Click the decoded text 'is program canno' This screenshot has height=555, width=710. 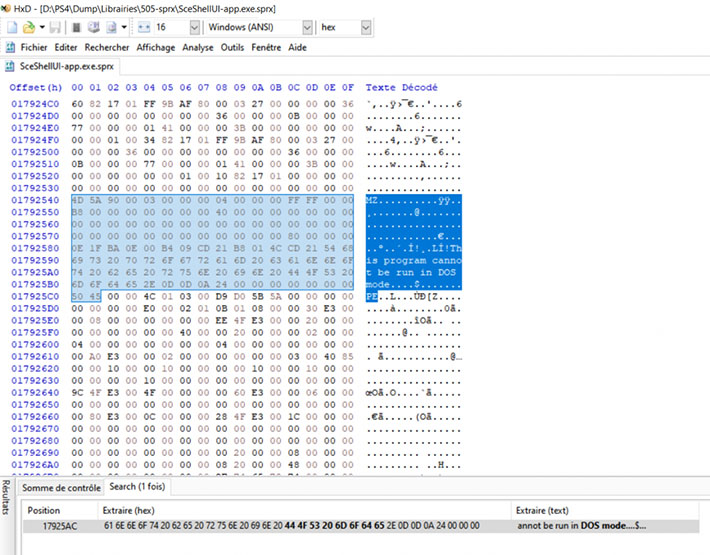[414, 260]
